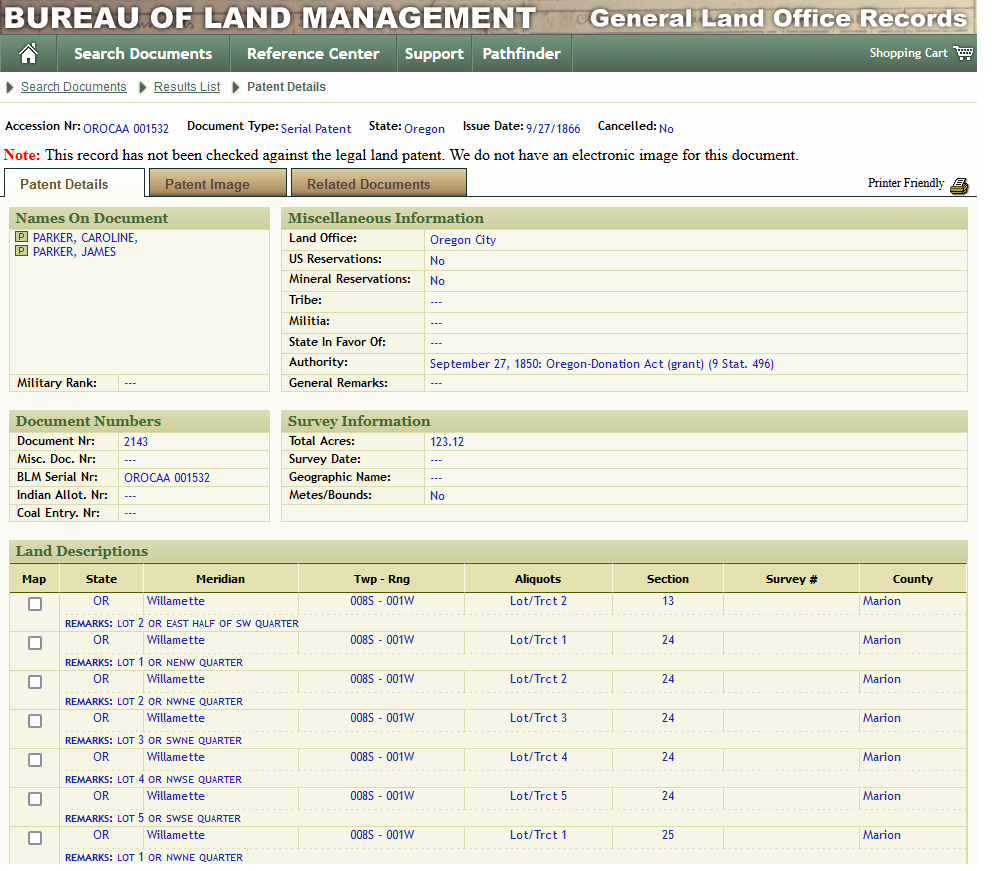
Task: Click the Oregon-Donation Act authority text
Action: tap(602, 364)
